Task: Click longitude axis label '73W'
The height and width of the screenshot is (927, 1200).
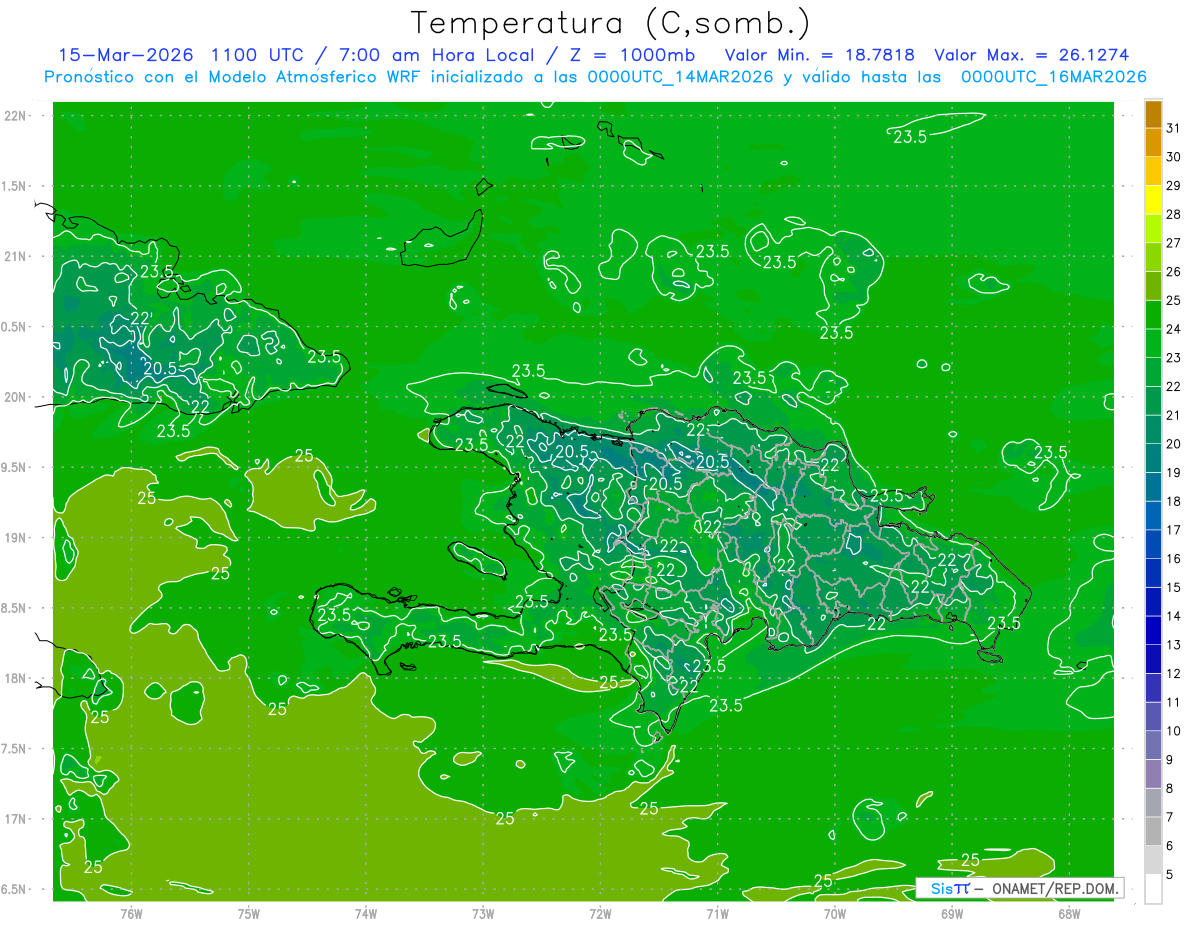Action: point(483,914)
